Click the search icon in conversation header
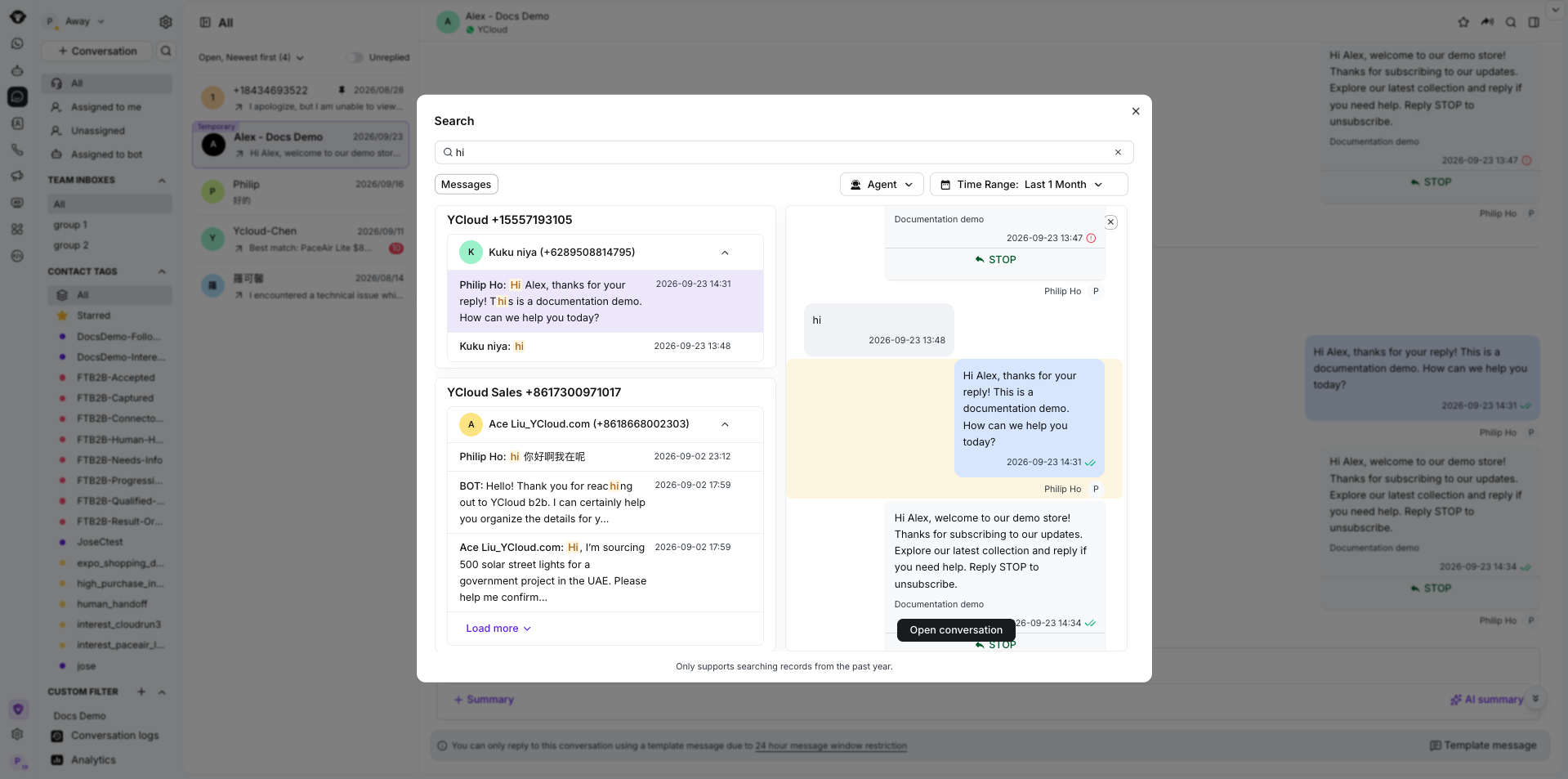The width and height of the screenshot is (1568, 779). point(1511,23)
